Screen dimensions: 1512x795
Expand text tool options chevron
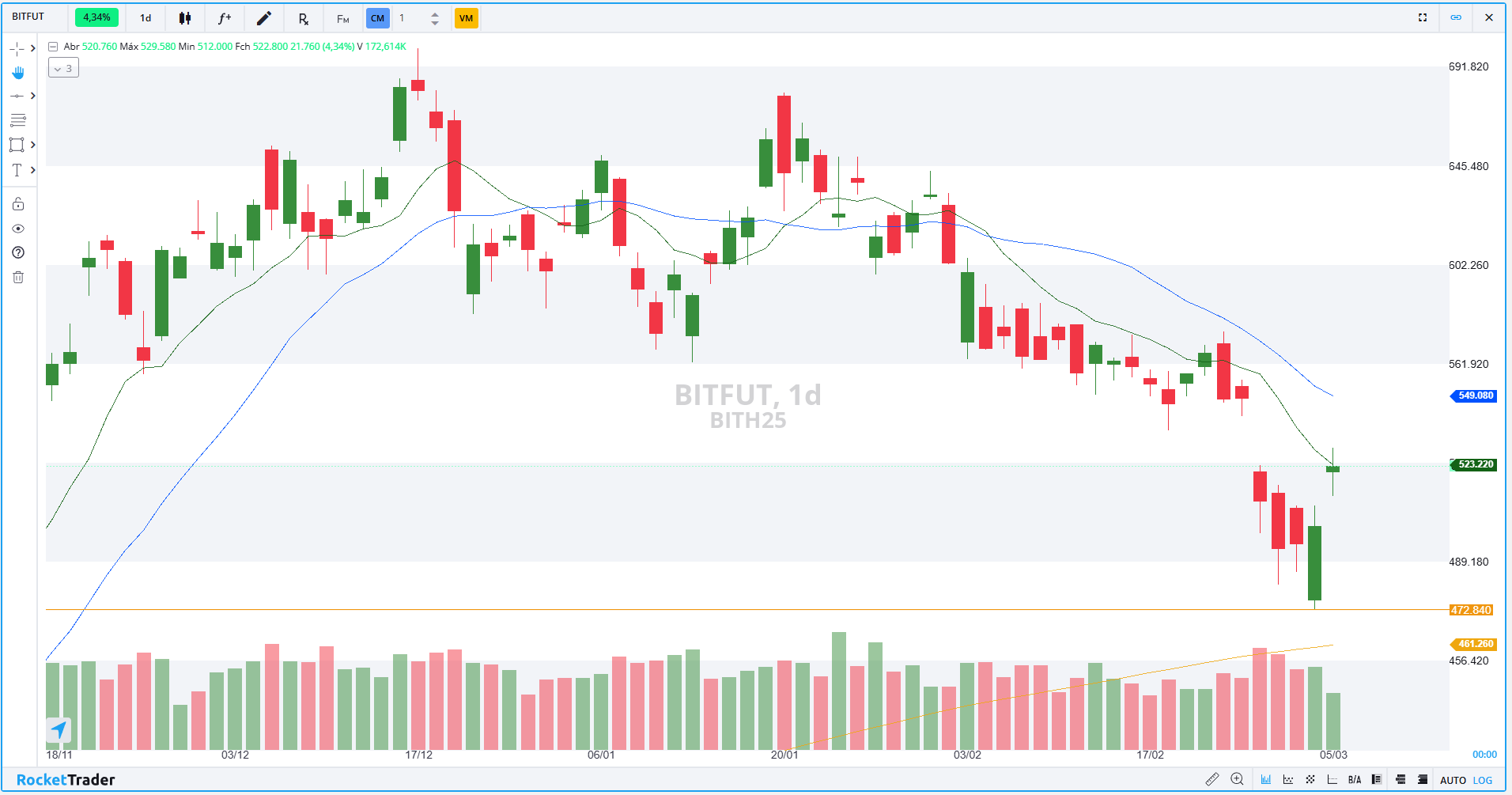(32, 170)
